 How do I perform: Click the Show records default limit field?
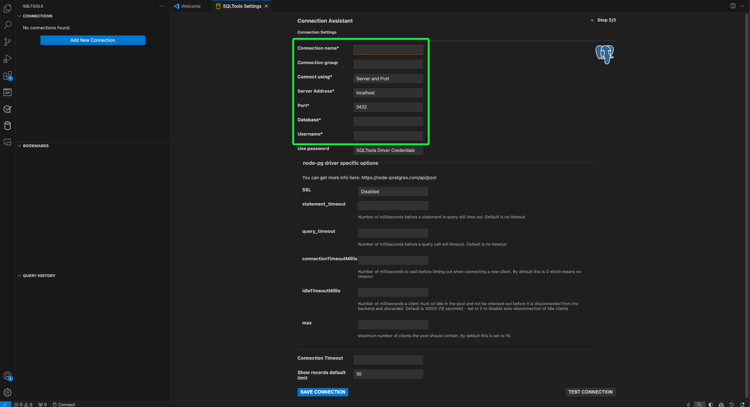[388, 374]
